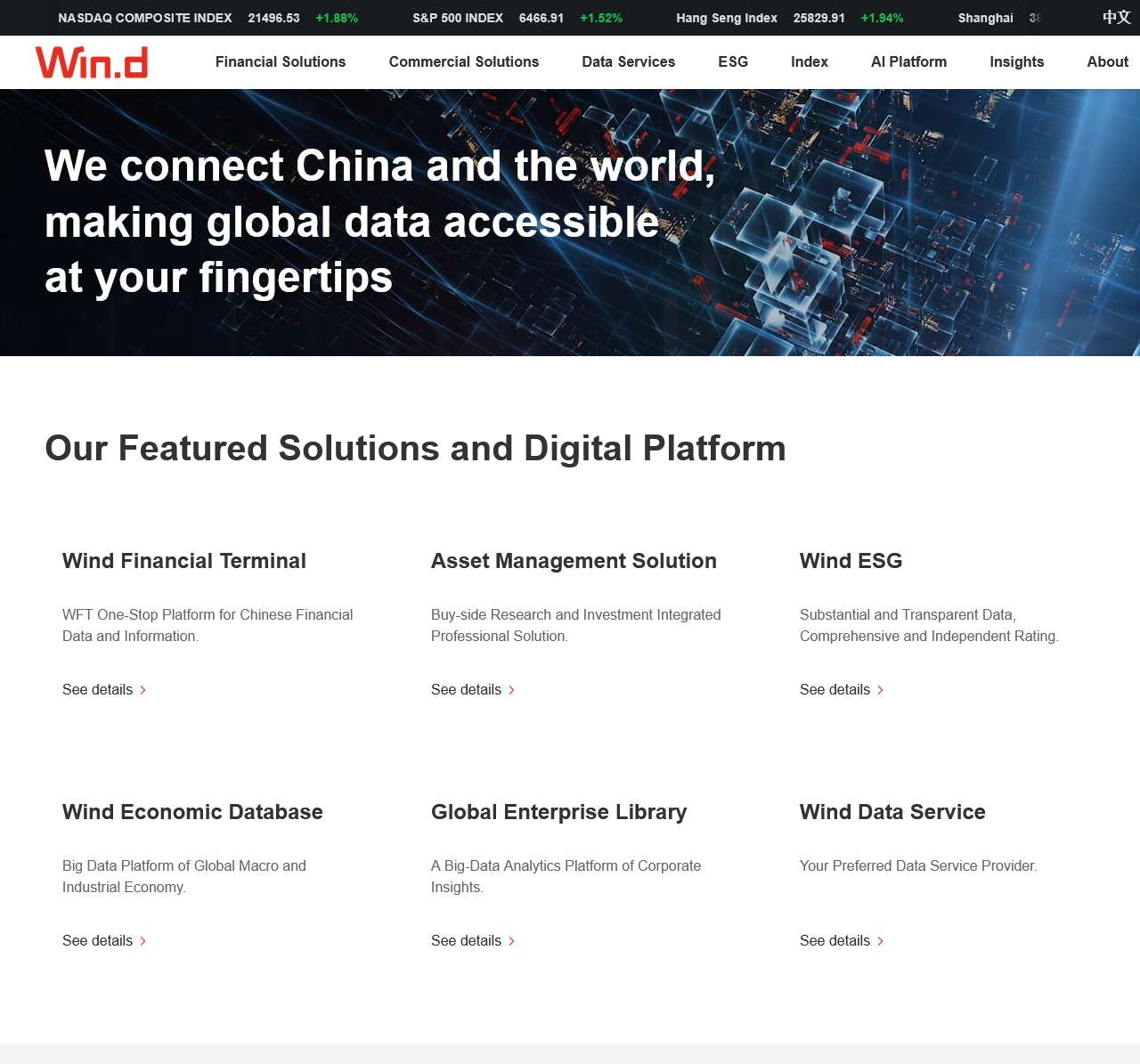Click red chevron beside Asset Management details
The height and width of the screenshot is (1064, 1140).
click(511, 690)
